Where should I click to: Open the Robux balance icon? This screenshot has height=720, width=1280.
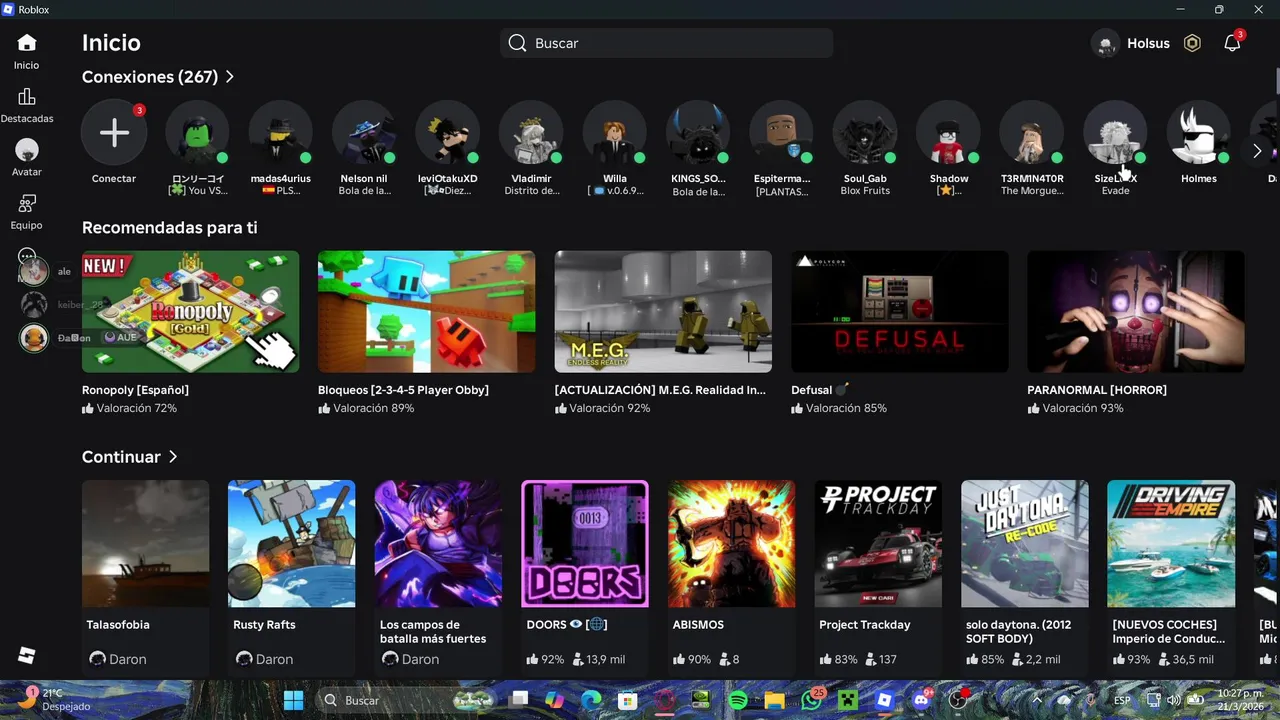point(1192,43)
